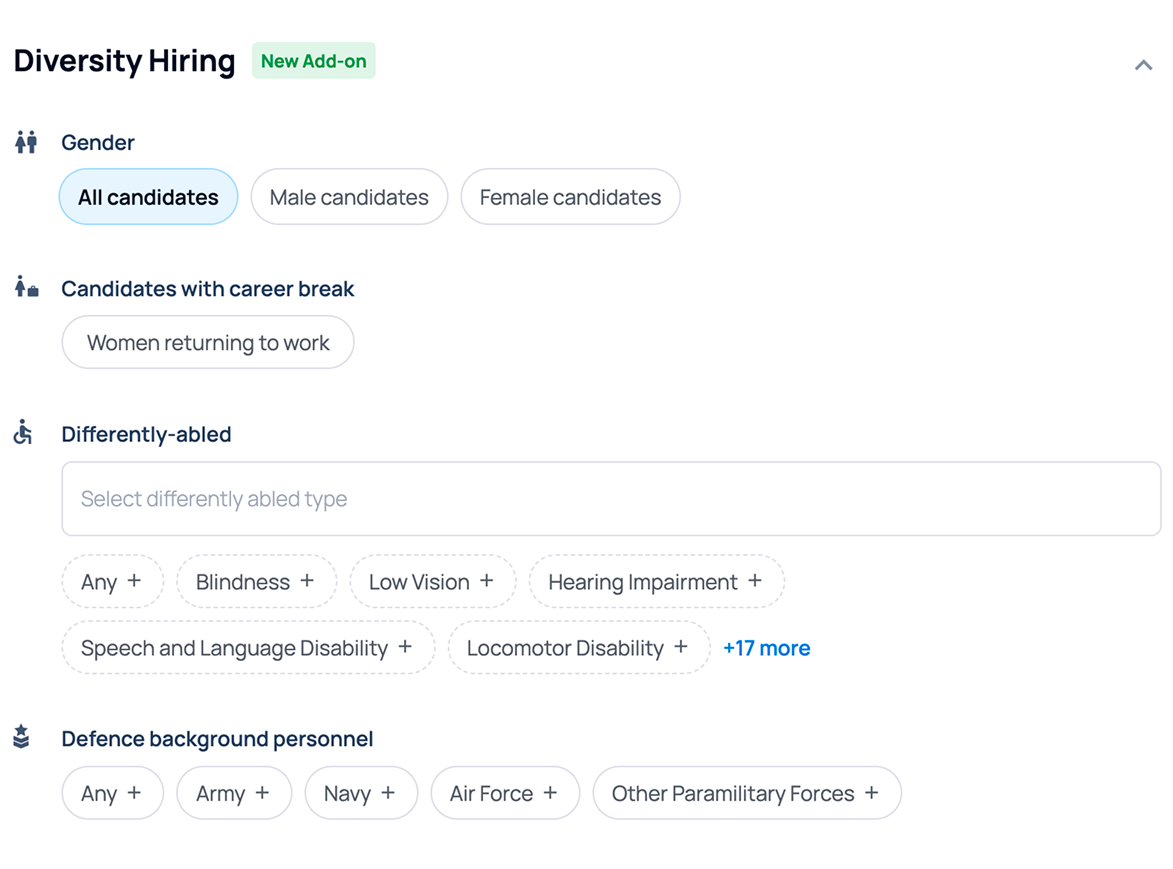This screenshot has height=869, width=1173.
Task: Click the Defence background star badge icon
Action: click(x=22, y=737)
